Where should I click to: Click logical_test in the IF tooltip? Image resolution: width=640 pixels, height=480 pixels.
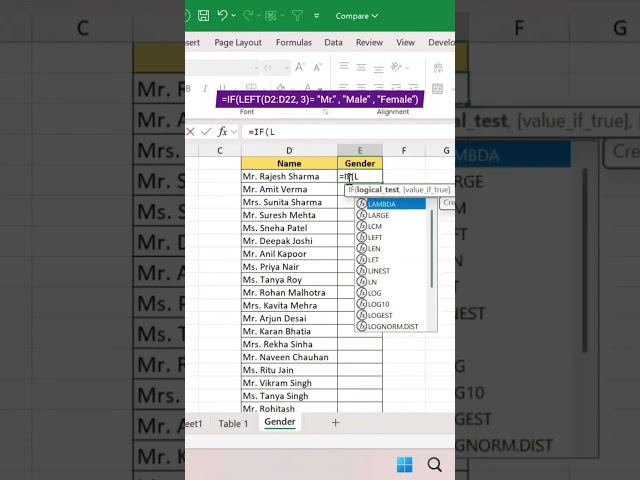click(x=378, y=189)
